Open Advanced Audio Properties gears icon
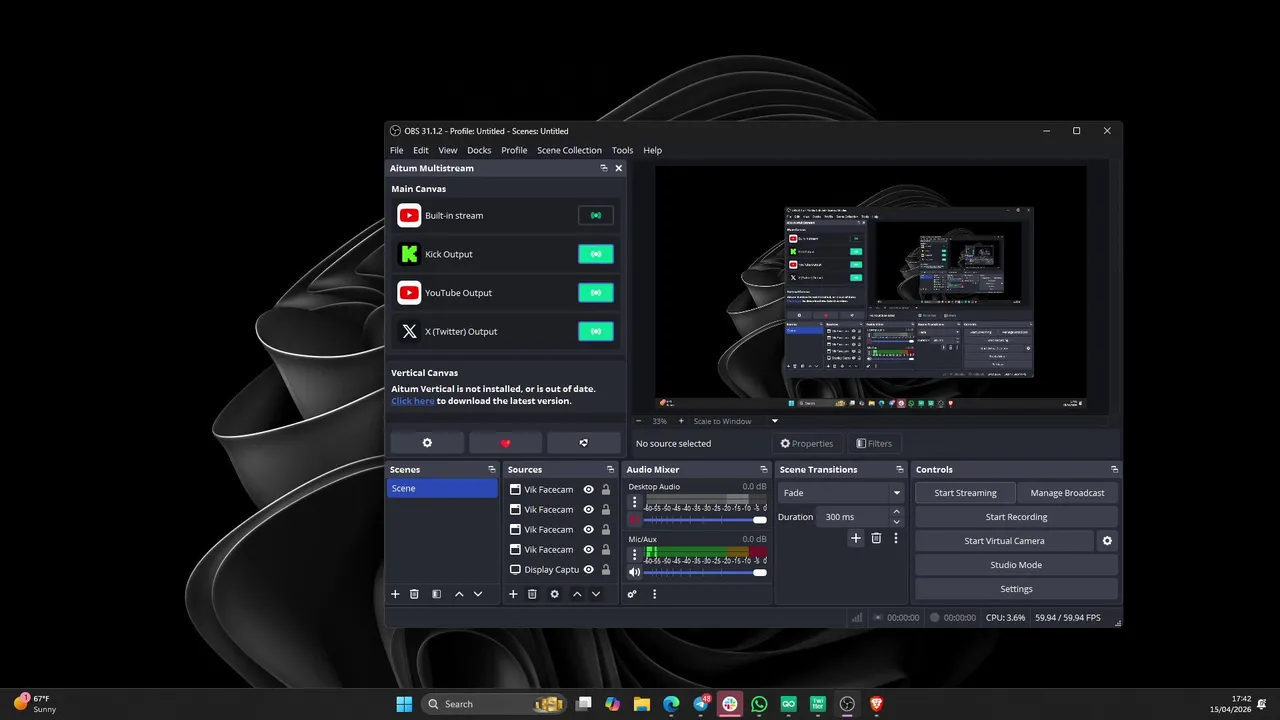 pos(632,594)
